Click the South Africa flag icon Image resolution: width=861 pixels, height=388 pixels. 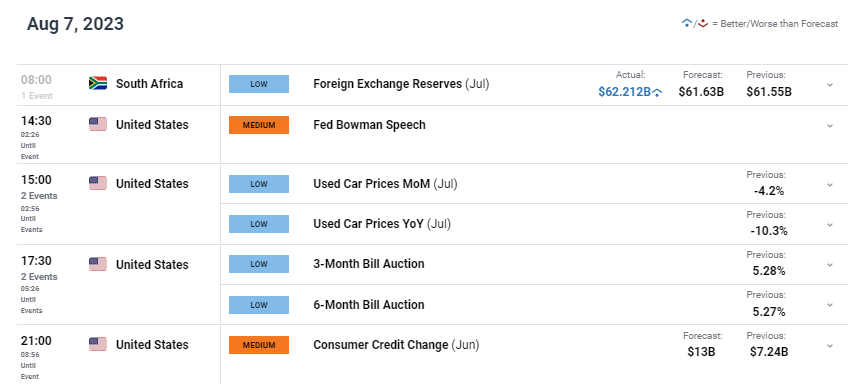98,83
